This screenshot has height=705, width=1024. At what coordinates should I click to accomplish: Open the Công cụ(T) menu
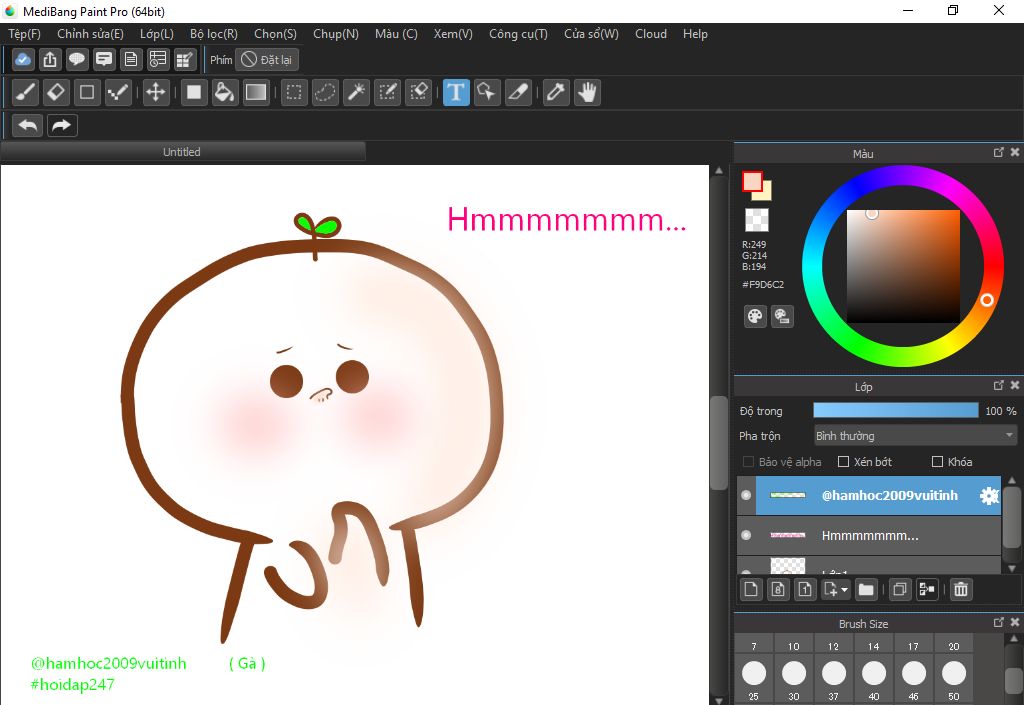point(519,34)
